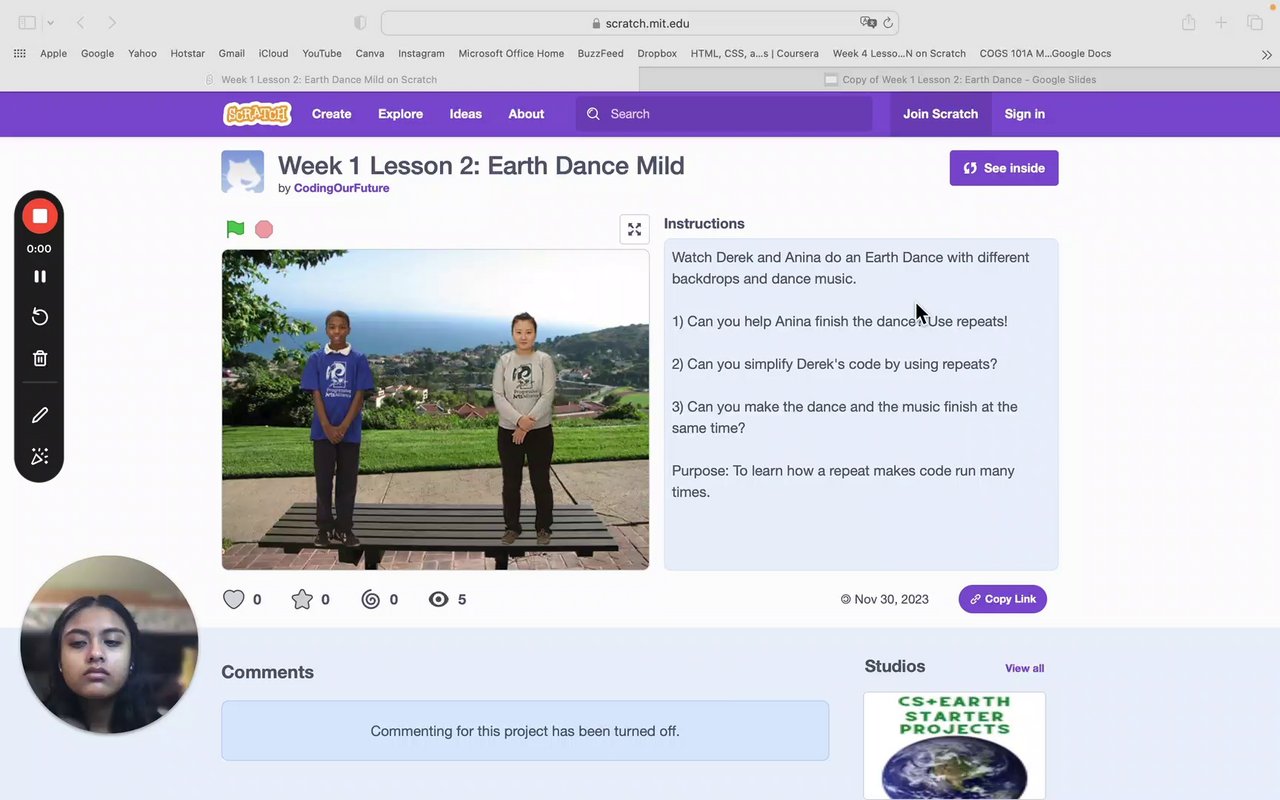This screenshot has height=800, width=1280.
Task: Open the confetti effects tool in recorder
Action: [x=40, y=456]
